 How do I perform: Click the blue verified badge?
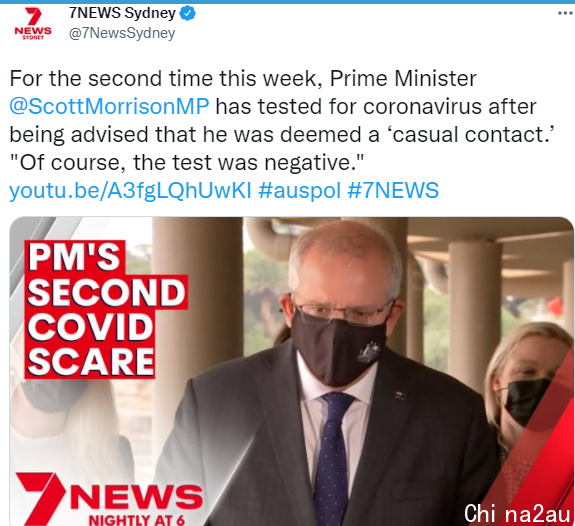tap(187, 14)
